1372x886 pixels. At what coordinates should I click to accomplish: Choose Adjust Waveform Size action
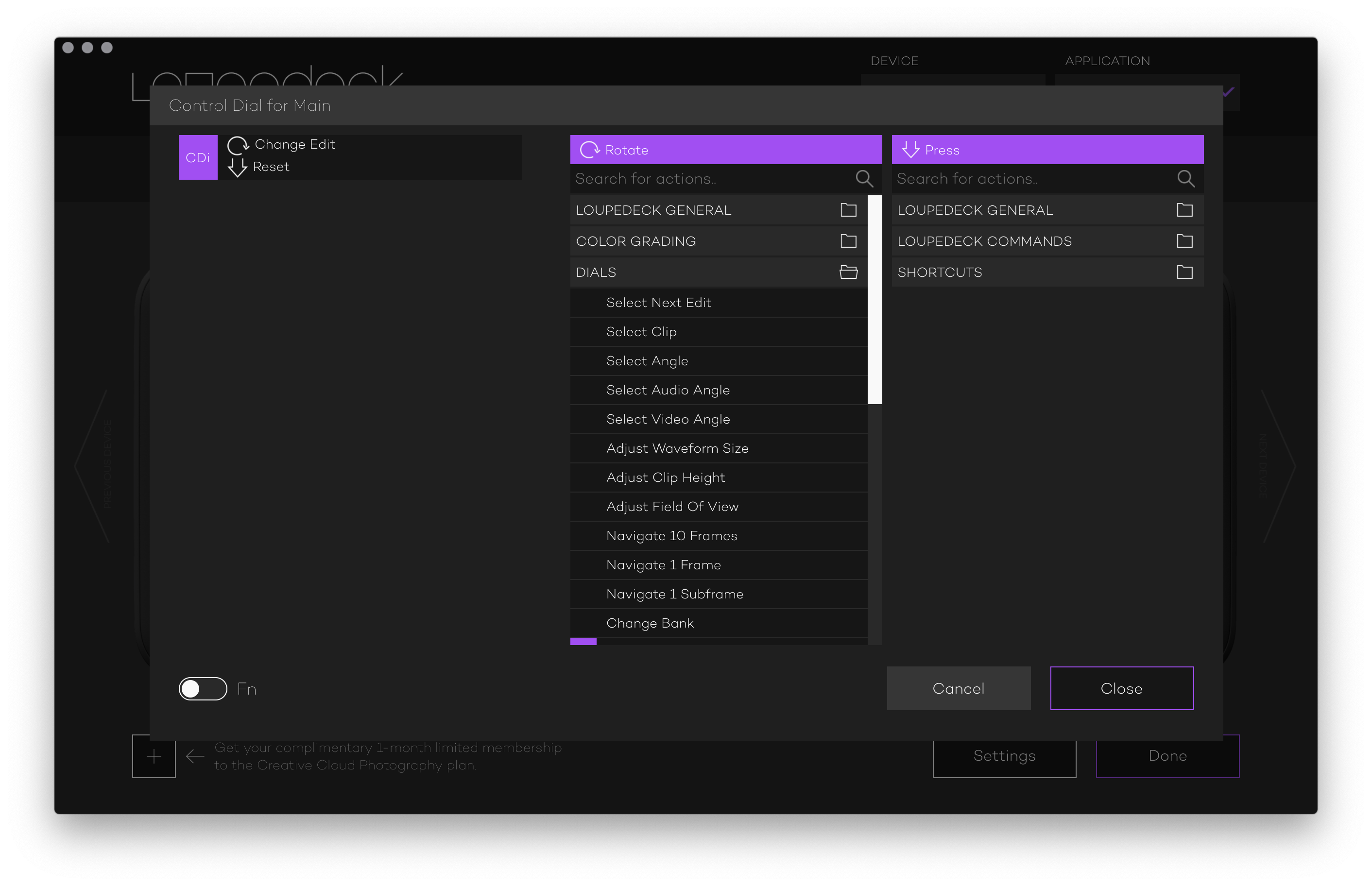click(x=677, y=448)
